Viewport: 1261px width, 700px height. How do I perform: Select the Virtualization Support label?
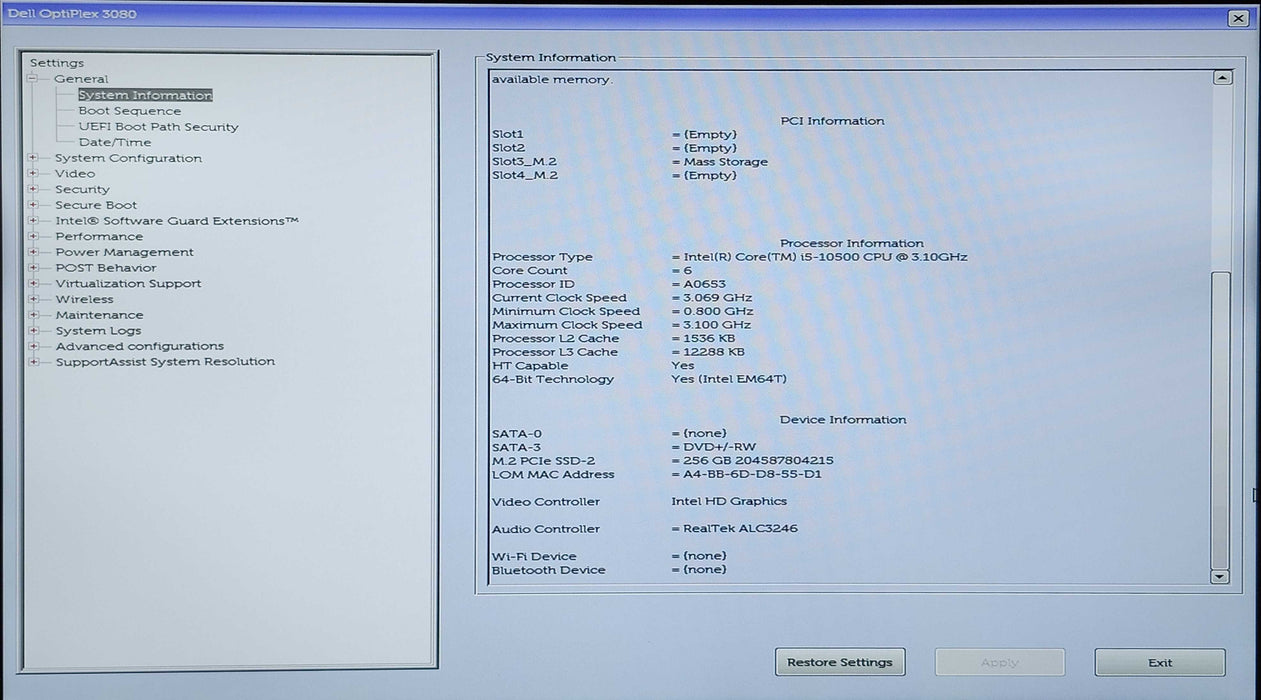(128, 284)
